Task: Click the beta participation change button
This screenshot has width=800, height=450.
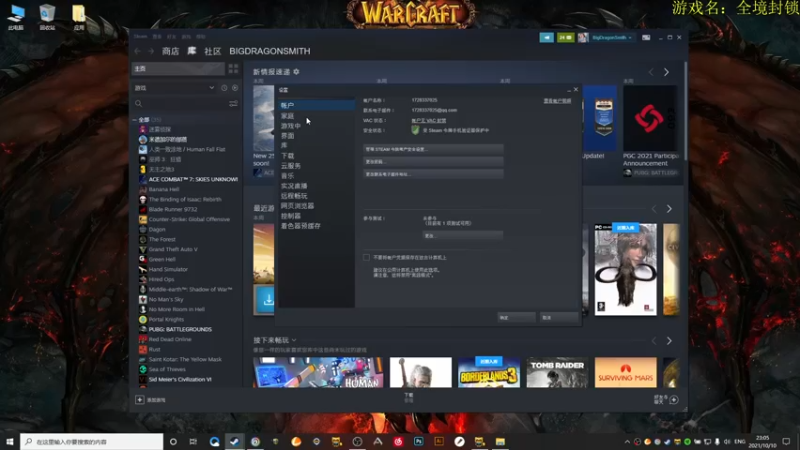Action: pos(463,236)
